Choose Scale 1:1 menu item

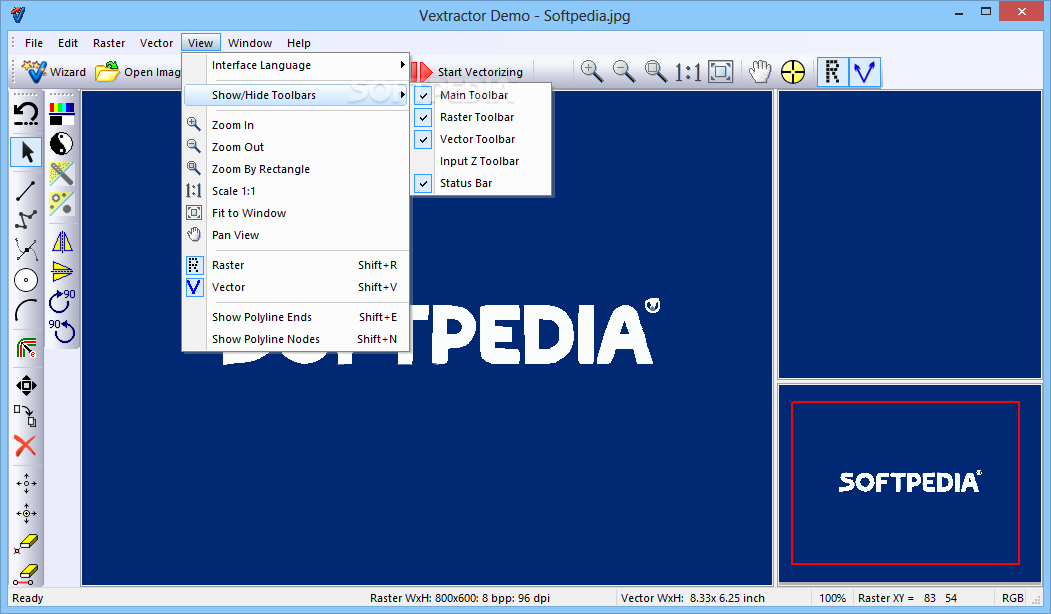pyautogui.click(x=296, y=191)
